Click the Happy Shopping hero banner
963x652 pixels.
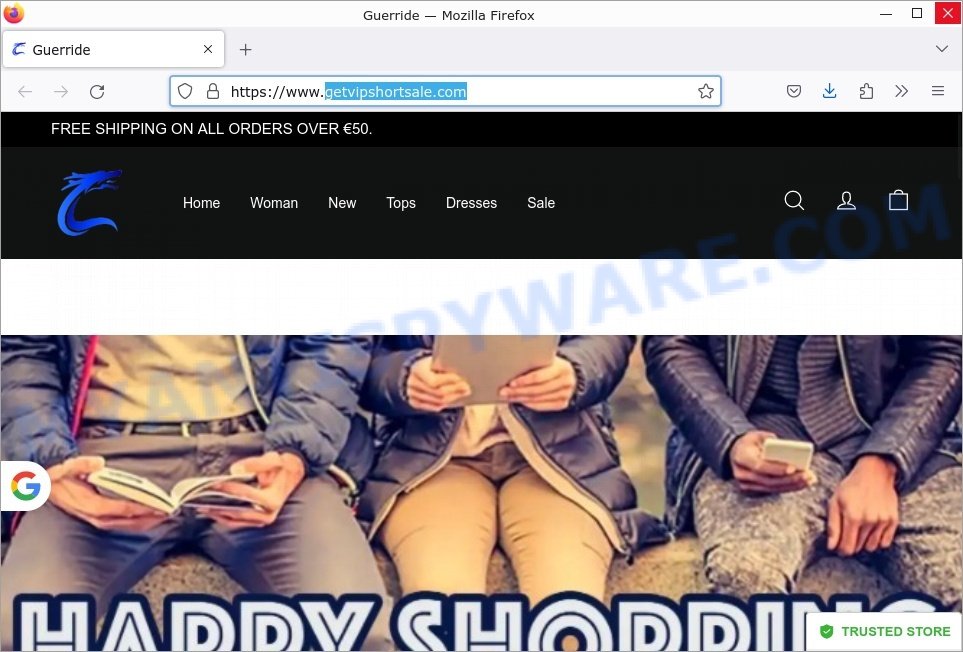click(x=482, y=493)
